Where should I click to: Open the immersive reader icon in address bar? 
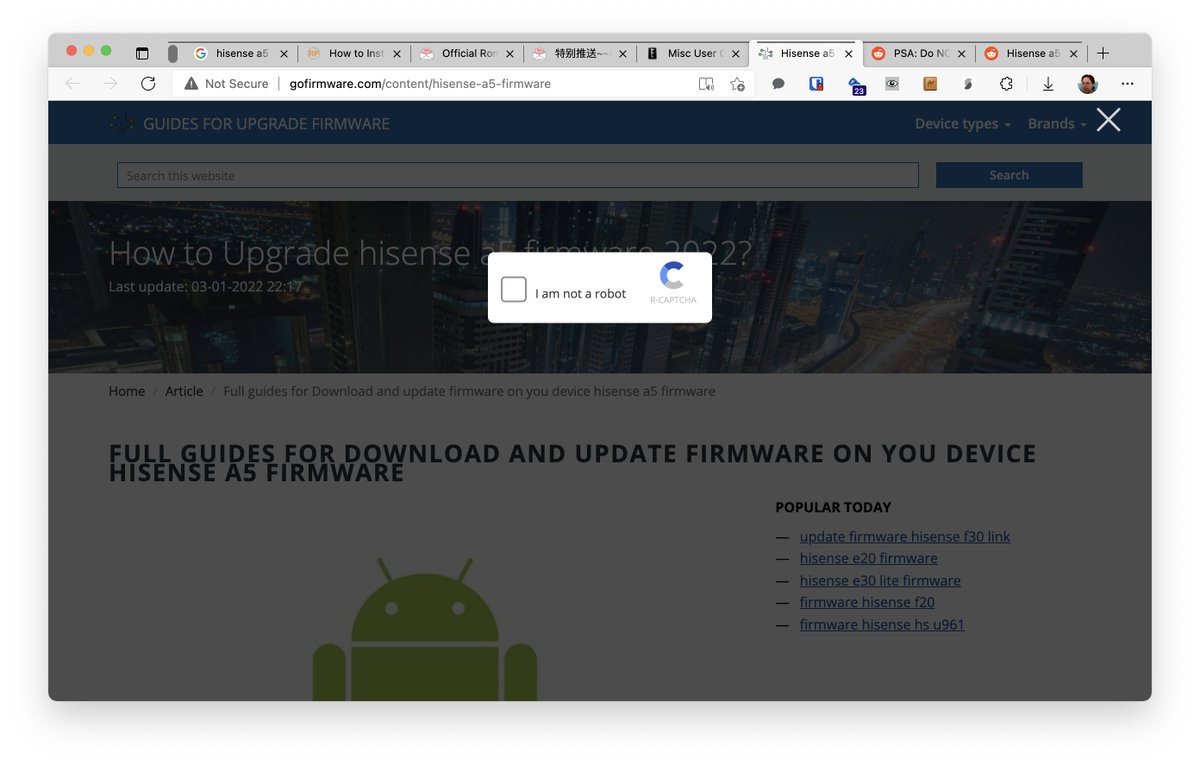point(706,84)
